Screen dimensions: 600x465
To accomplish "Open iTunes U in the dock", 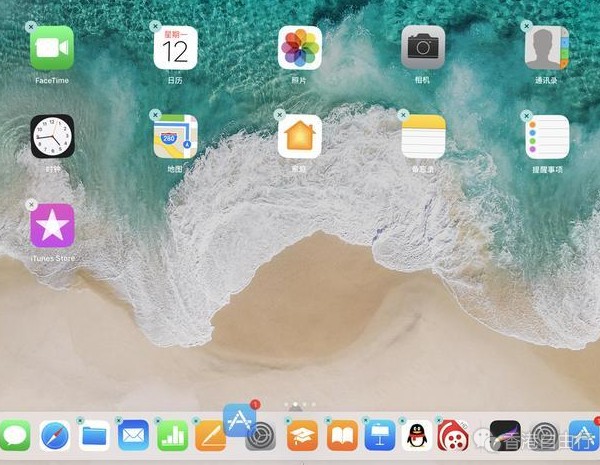I will (302, 435).
